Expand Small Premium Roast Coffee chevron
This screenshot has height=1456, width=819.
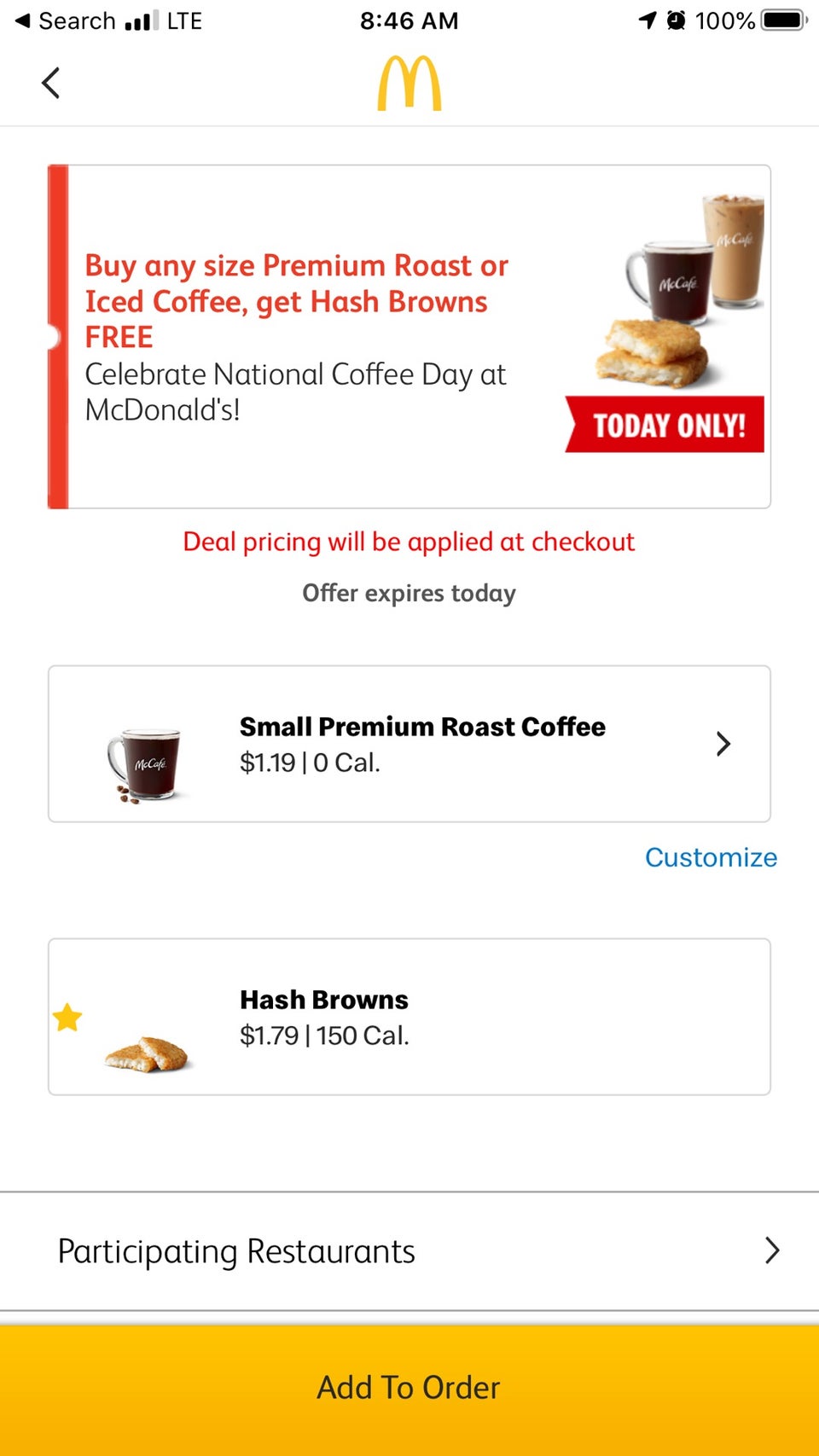[x=723, y=744]
